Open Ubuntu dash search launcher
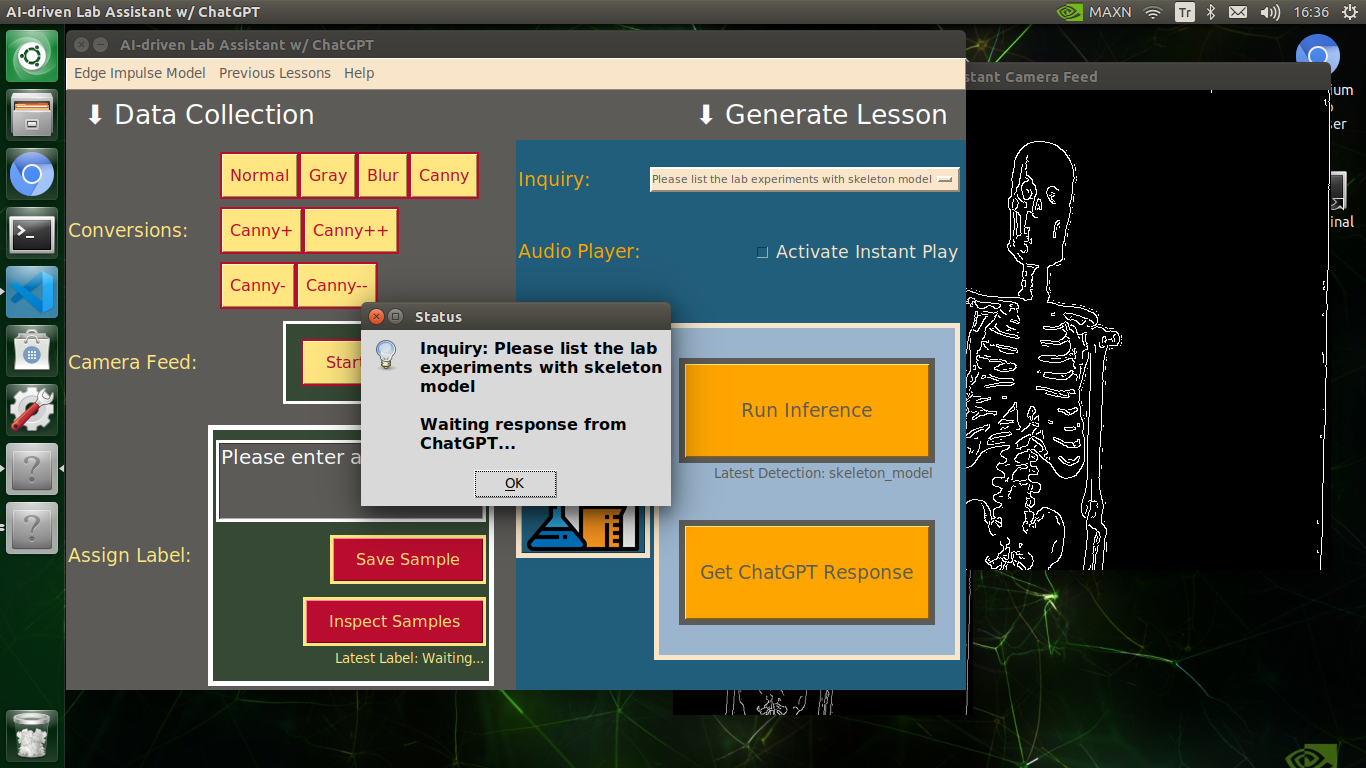The width and height of the screenshot is (1366, 768). click(33, 57)
